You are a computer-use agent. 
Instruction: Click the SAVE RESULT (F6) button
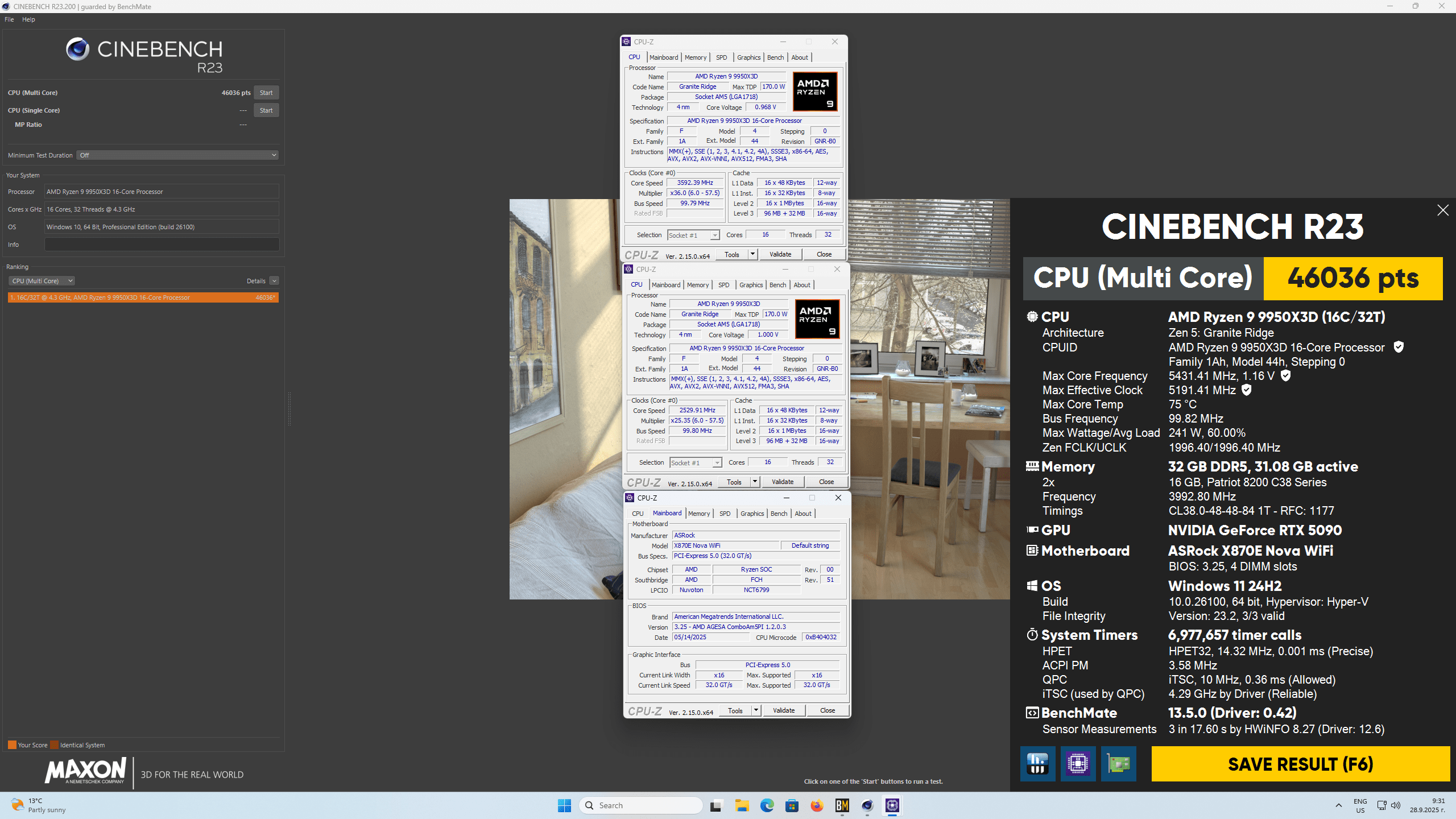click(1300, 764)
